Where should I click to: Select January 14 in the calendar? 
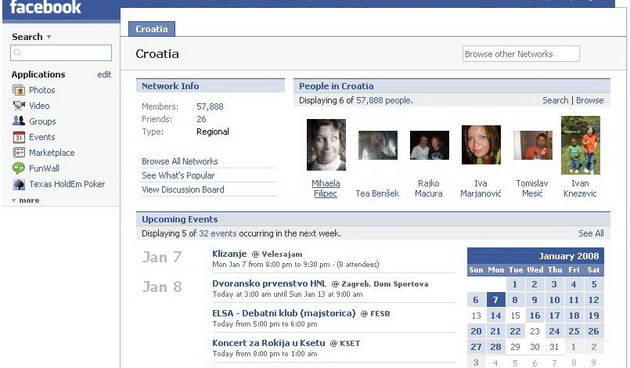click(x=495, y=315)
